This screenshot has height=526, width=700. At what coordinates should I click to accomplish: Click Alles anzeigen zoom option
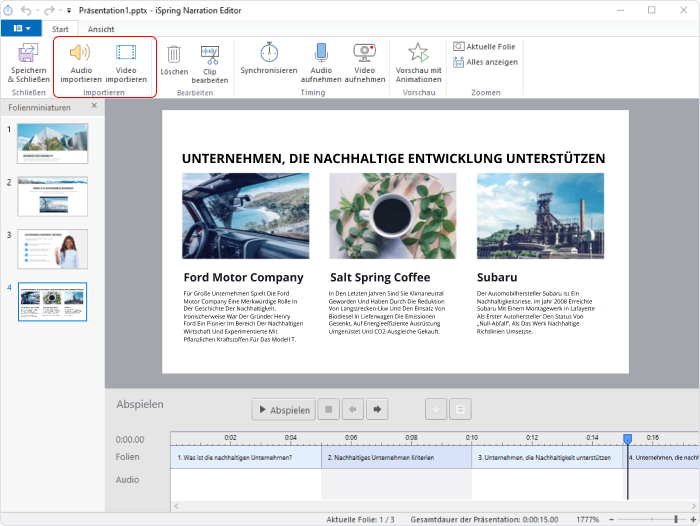click(485, 62)
